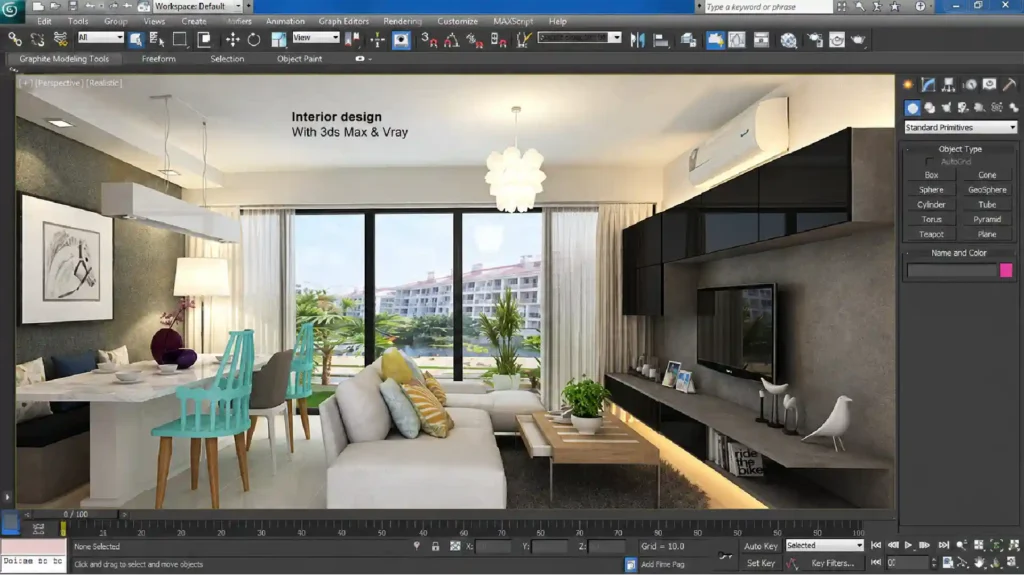Click the Teapot object button
This screenshot has height=576, width=1024.
pyautogui.click(x=931, y=234)
